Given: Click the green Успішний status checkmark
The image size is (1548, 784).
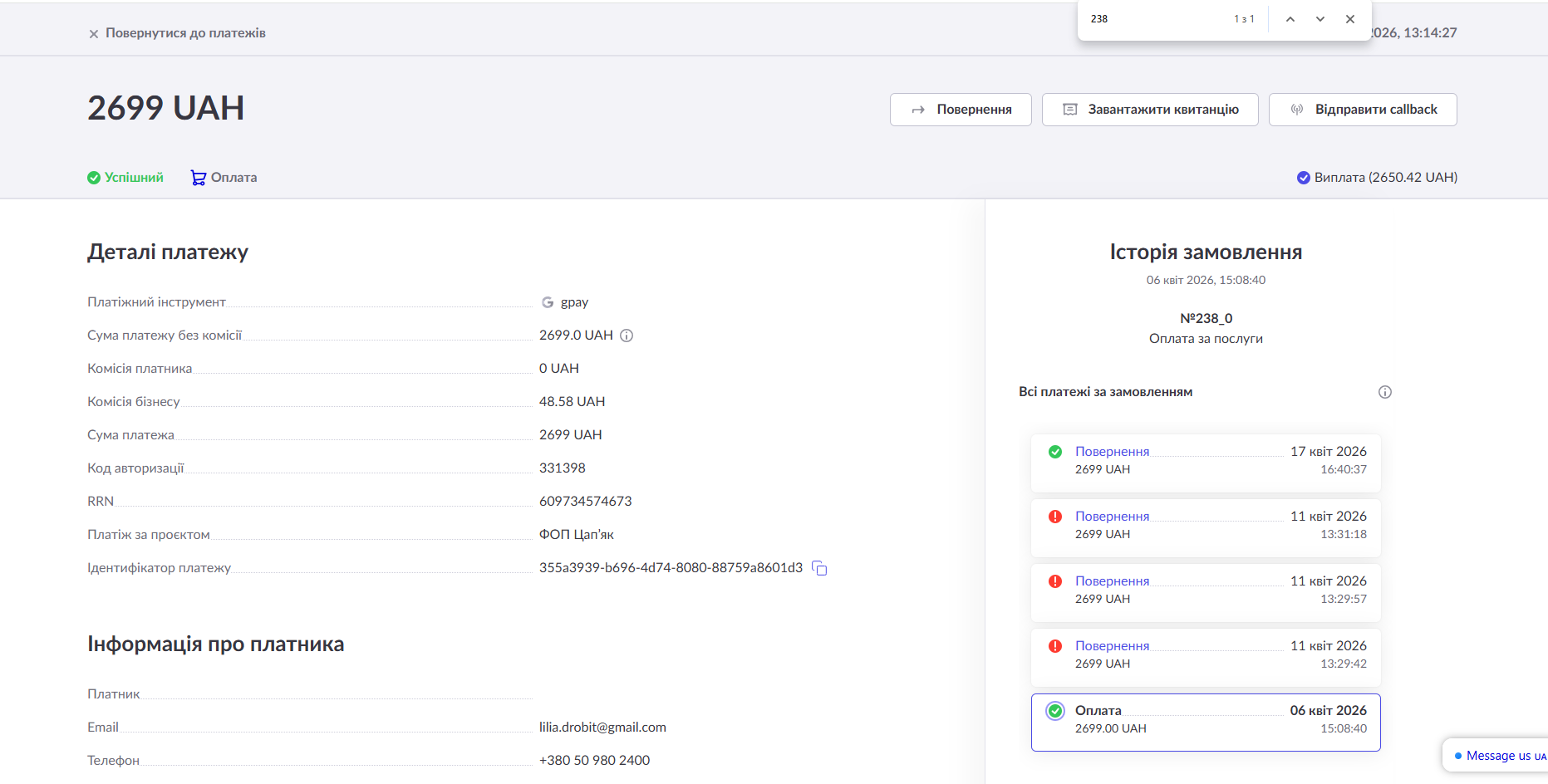Looking at the screenshot, I should [94, 178].
